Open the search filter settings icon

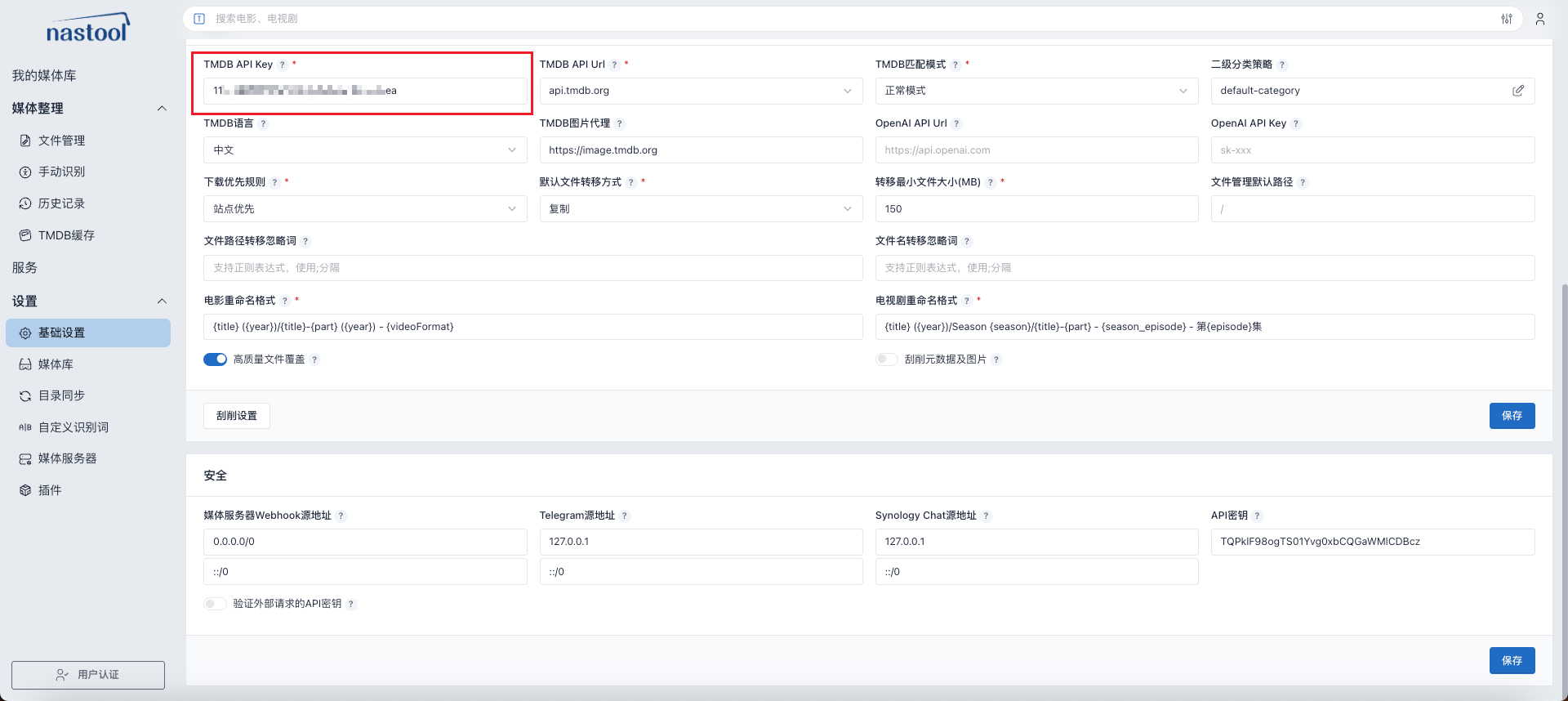1507,19
